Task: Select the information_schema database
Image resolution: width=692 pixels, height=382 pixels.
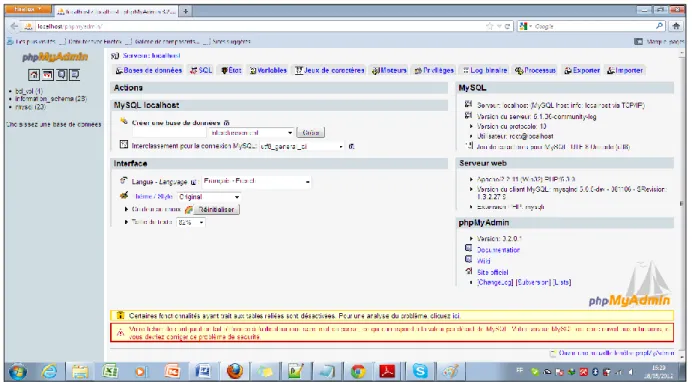Action: click(51, 99)
